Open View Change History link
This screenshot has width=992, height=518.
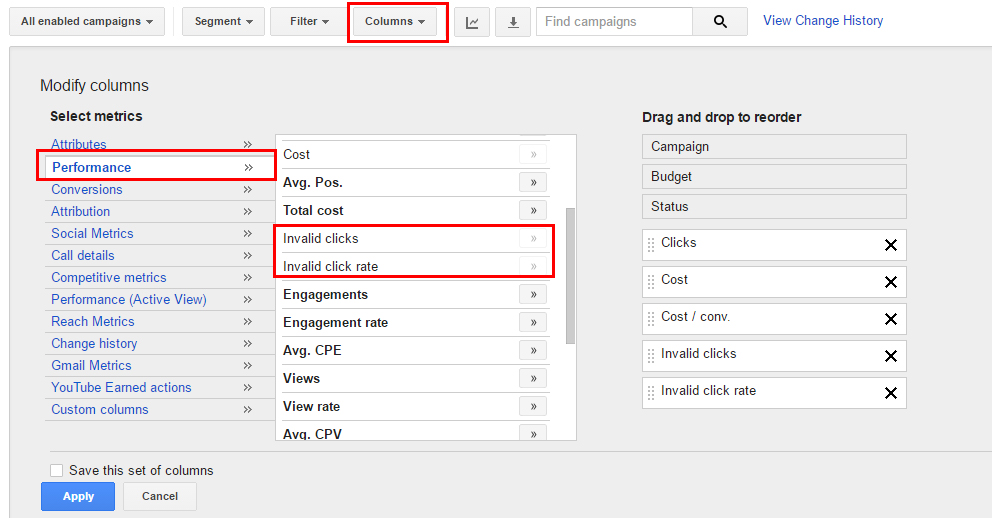pos(822,21)
